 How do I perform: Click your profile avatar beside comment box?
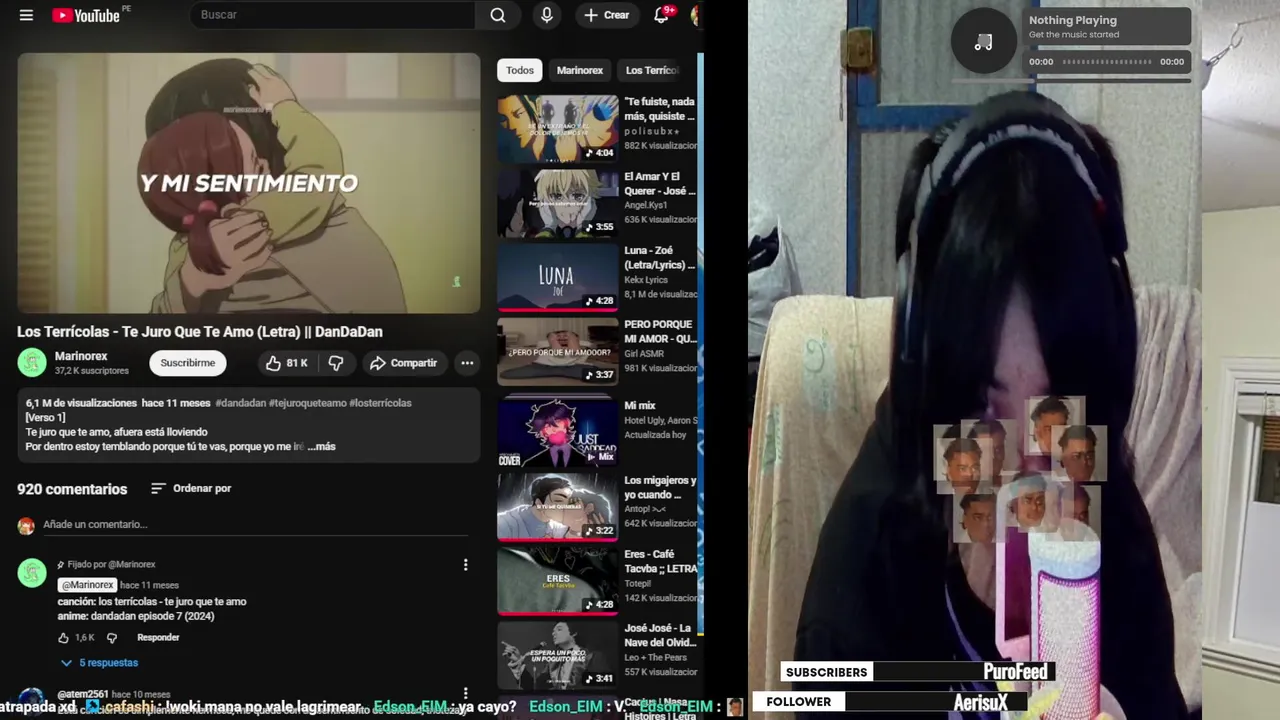coord(26,526)
